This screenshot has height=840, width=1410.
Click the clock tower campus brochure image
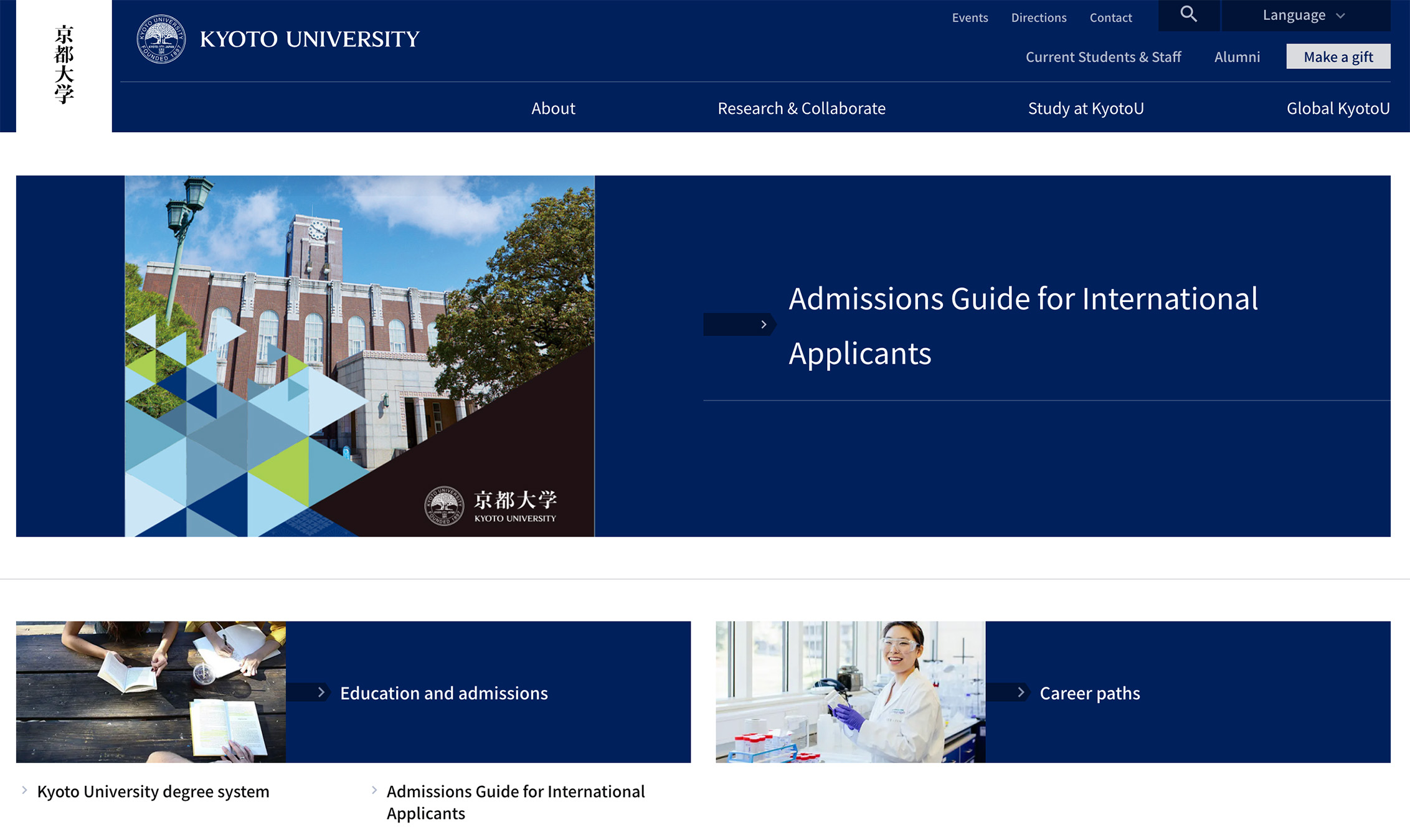point(359,356)
